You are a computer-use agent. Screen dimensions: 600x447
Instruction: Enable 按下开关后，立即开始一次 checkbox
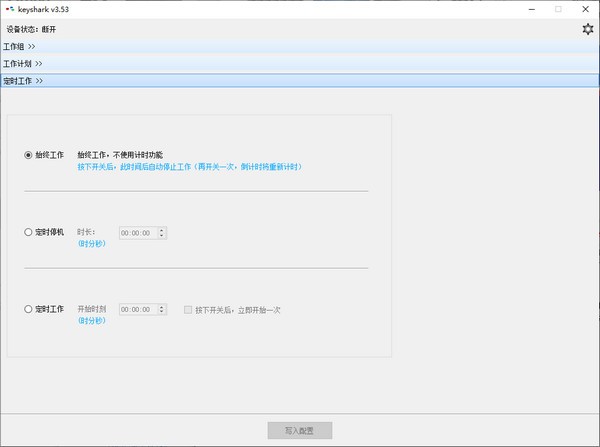tap(188, 310)
